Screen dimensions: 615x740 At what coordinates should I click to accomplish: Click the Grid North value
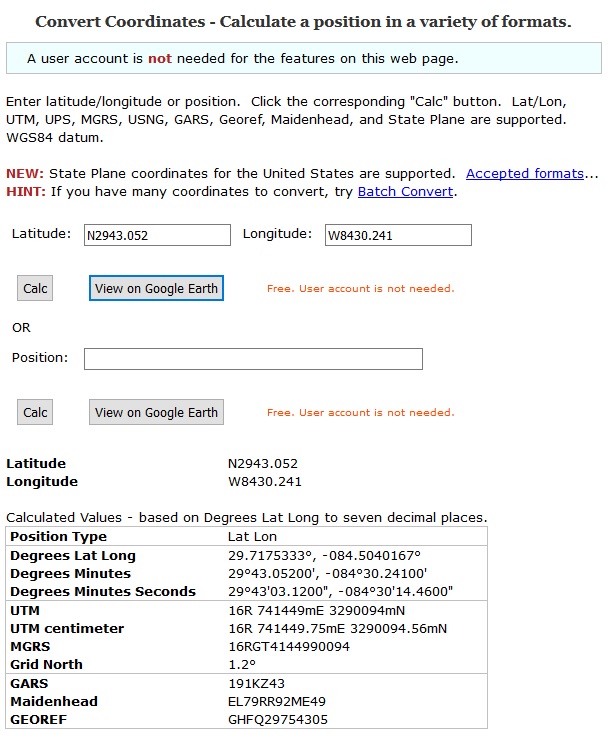pyautogui.click(x=242, y=664)
